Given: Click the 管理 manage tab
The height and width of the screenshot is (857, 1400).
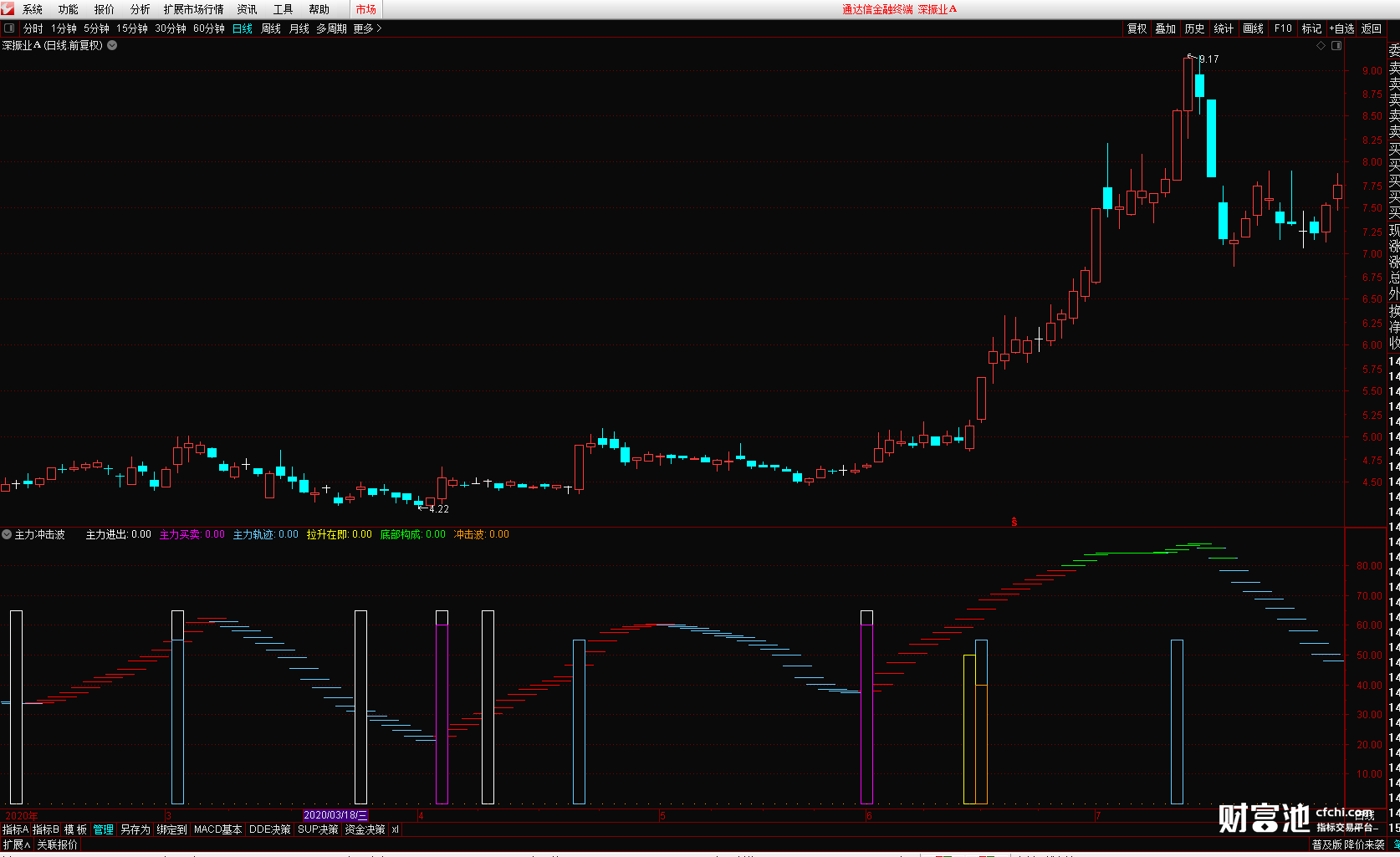Looking at the screenshot, I should click(104, 829).
